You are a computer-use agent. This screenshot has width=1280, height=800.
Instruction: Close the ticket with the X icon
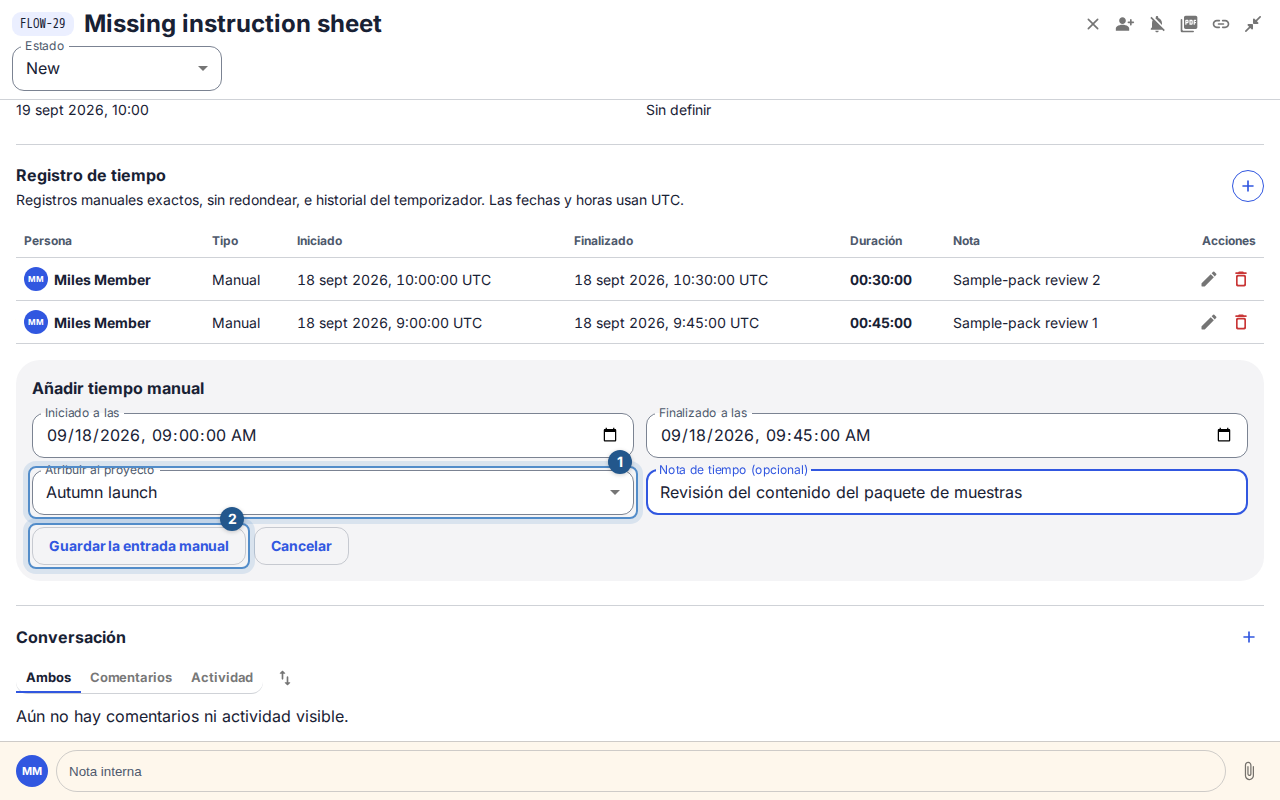pyautogui.click(x=1093, y=24)
